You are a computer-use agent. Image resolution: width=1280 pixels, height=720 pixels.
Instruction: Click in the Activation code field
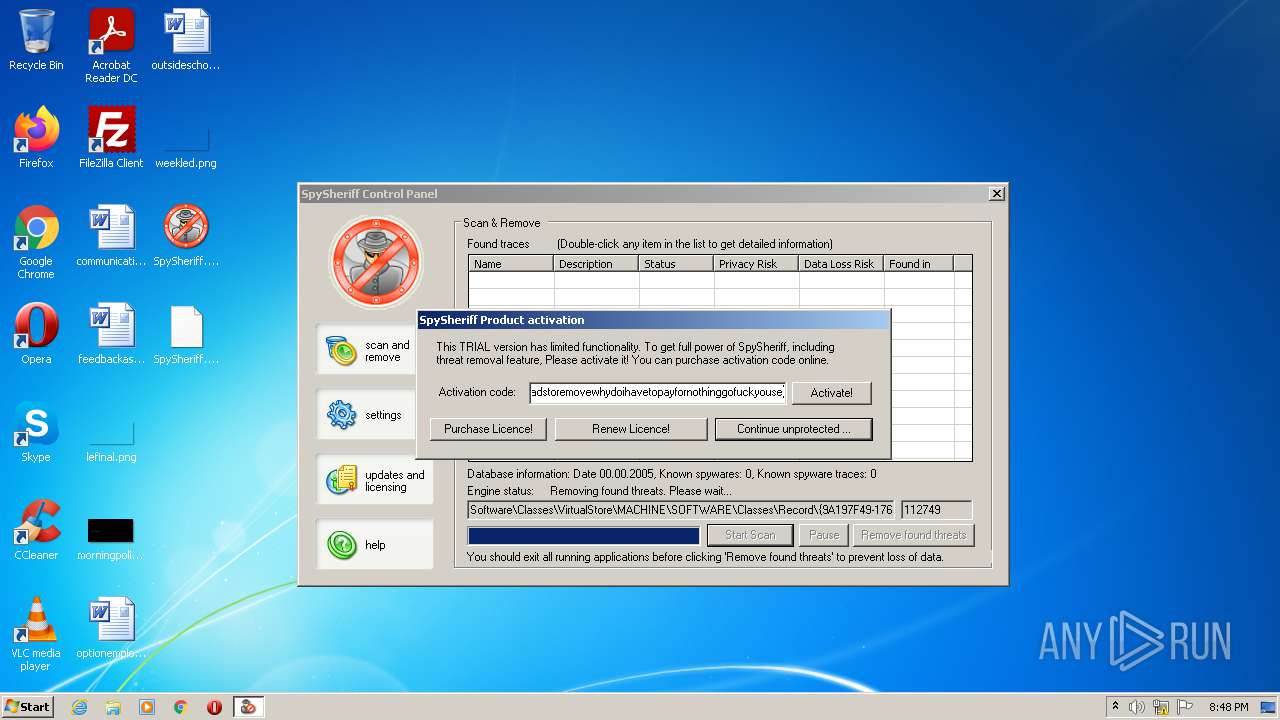(657, 393)
